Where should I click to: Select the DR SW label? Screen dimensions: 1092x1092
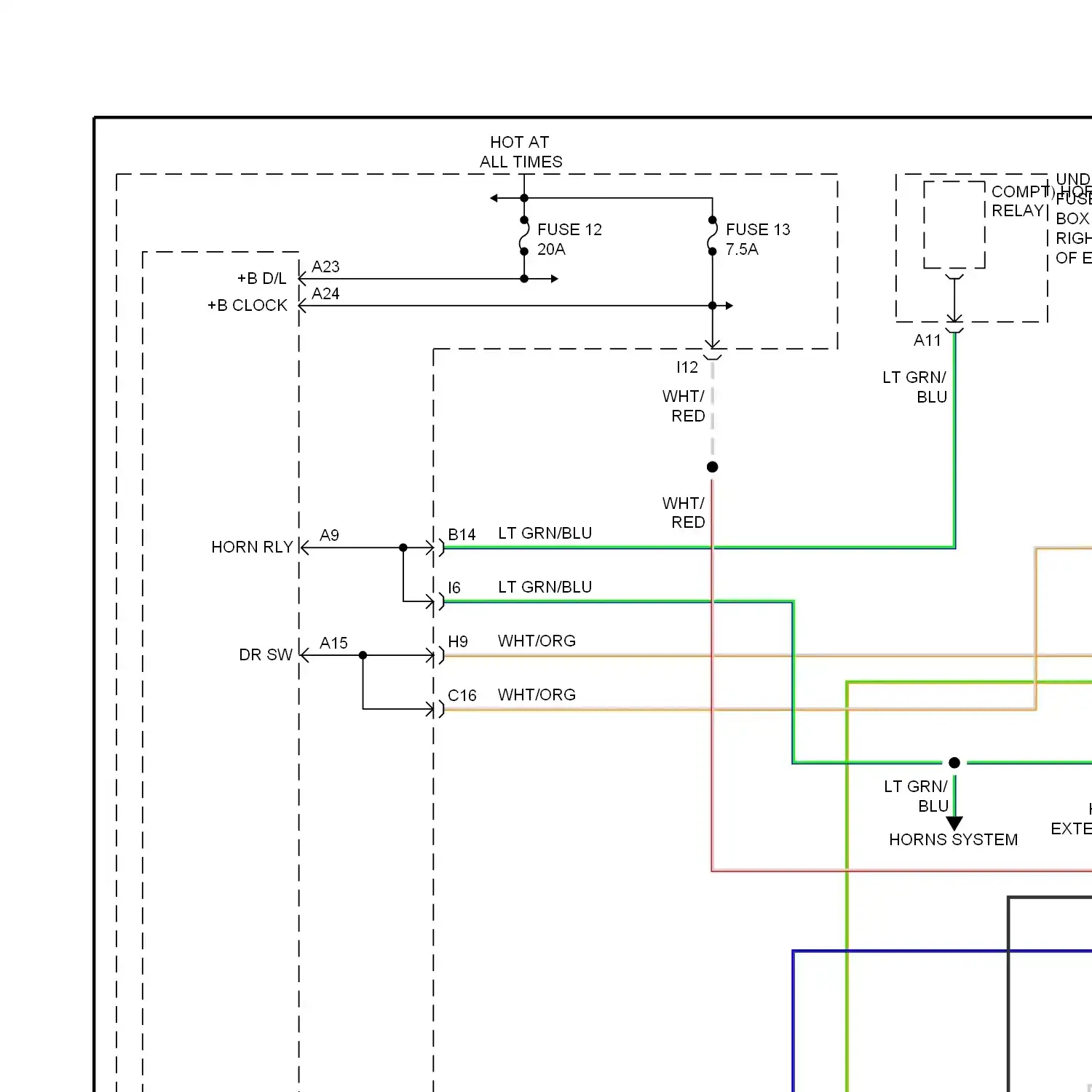(266, 654)
